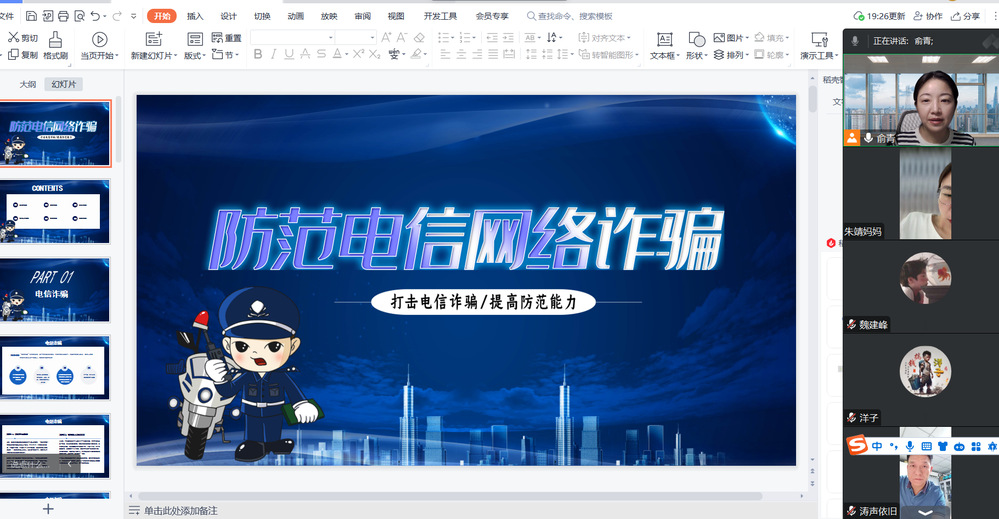Insert a text box (文本框)

663,45
